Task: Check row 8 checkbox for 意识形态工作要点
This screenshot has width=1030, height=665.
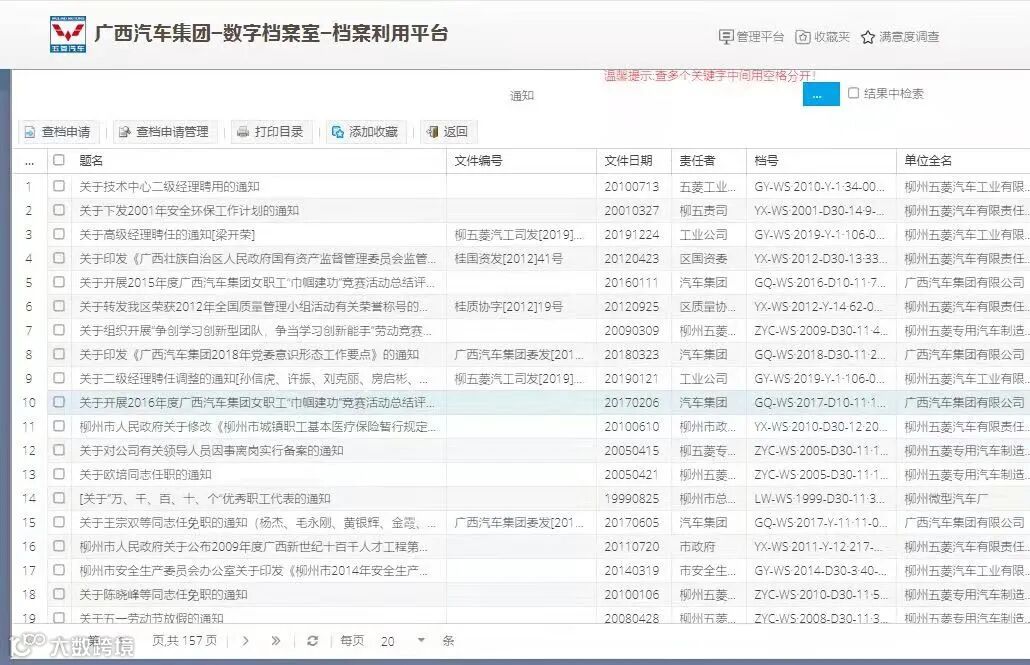Action: pos(58,354)
